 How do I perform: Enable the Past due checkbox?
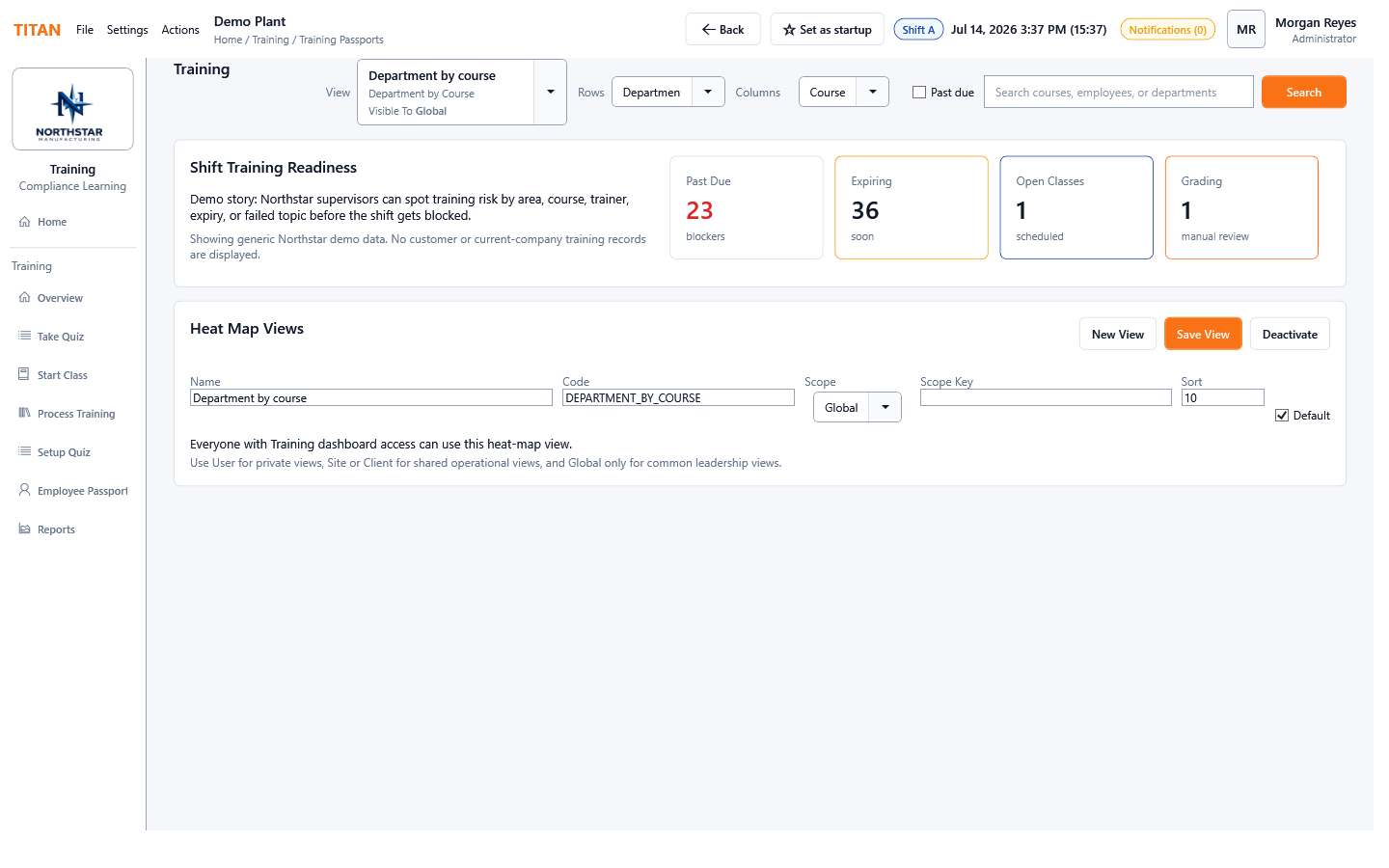pyautogui.click(x=919, y=93)
